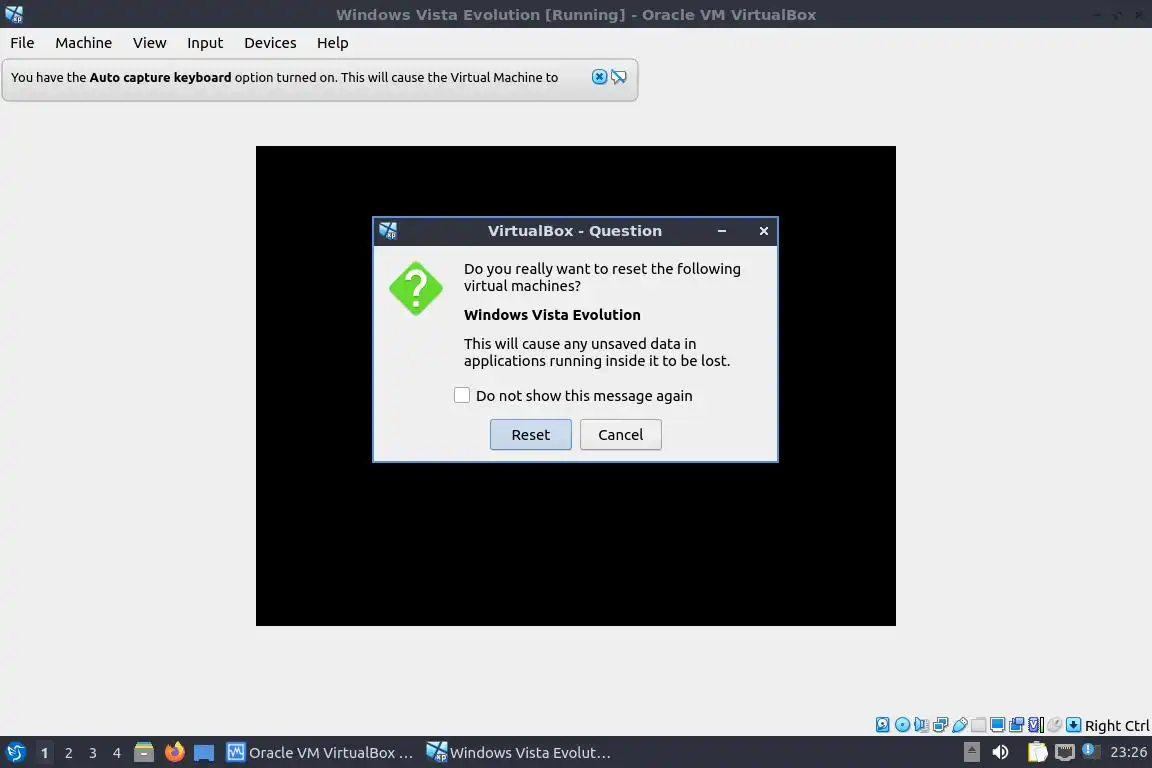Image resolution: width=1152 pixels, height=768 pixels.
Task: Minimize the VirtualBox Question dialog
Action: pyautogui.click(x=721, y=231)
